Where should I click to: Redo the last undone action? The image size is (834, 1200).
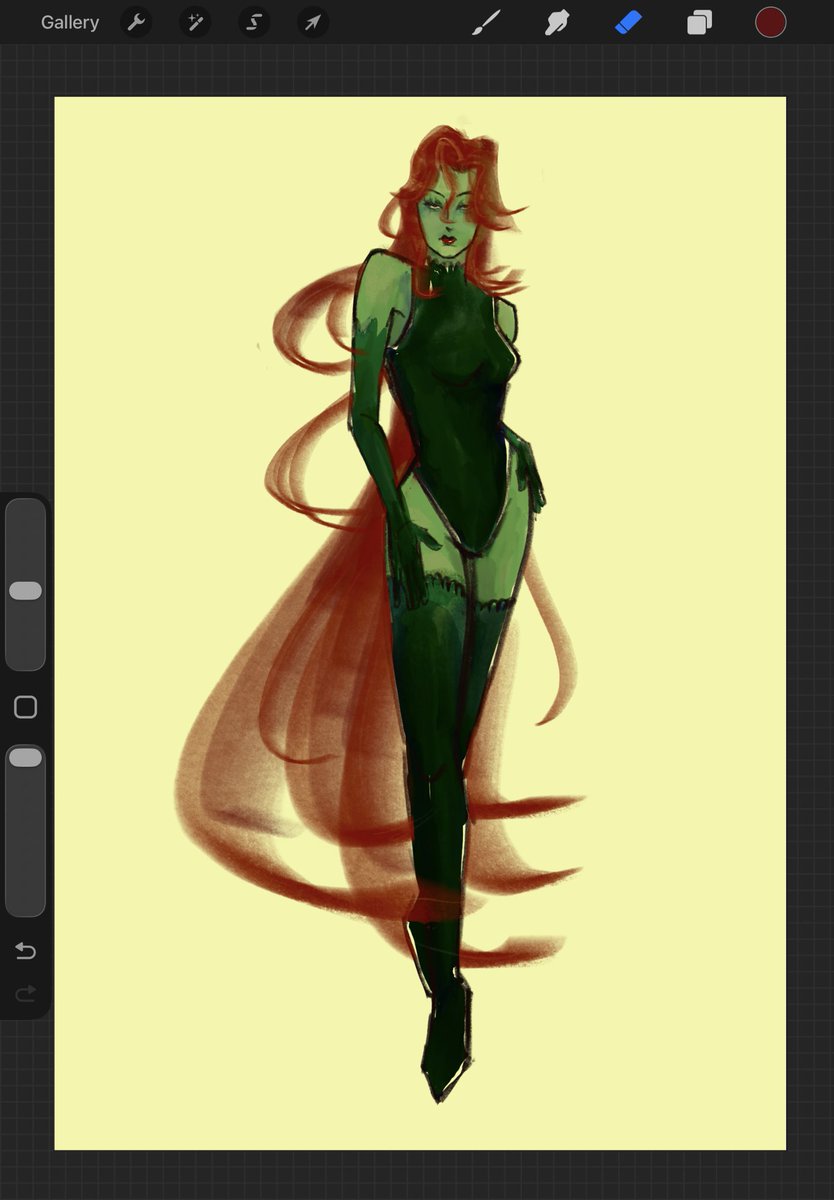[25, 993]
